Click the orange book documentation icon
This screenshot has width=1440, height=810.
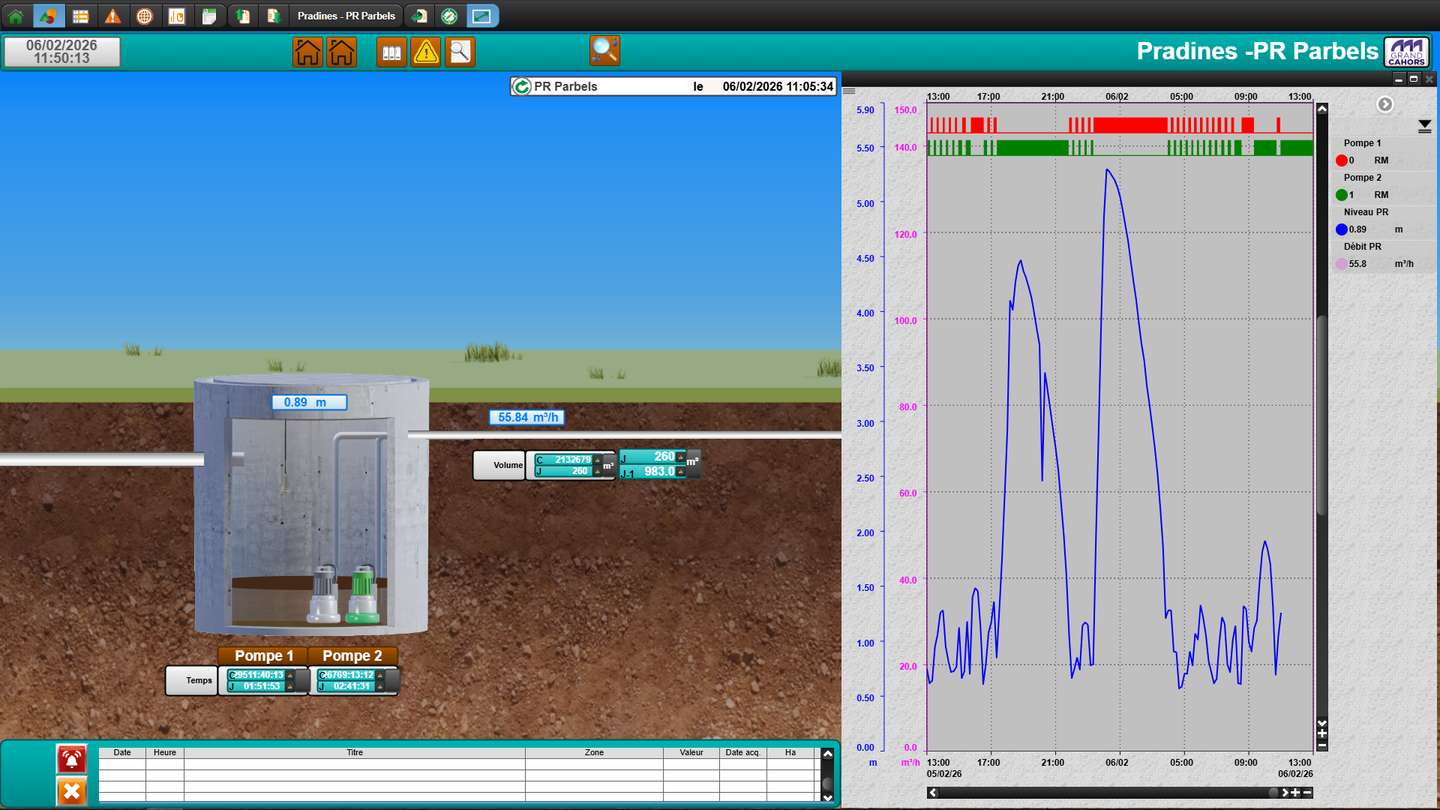(392, 52)
